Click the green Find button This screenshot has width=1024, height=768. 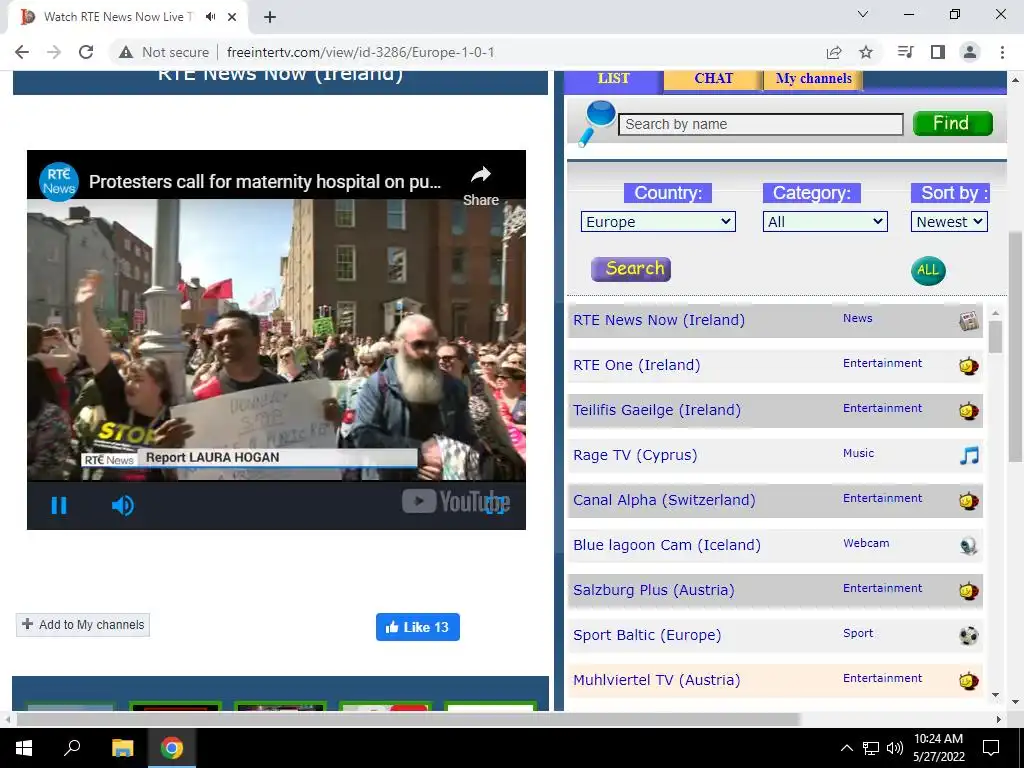pos(953,123)
